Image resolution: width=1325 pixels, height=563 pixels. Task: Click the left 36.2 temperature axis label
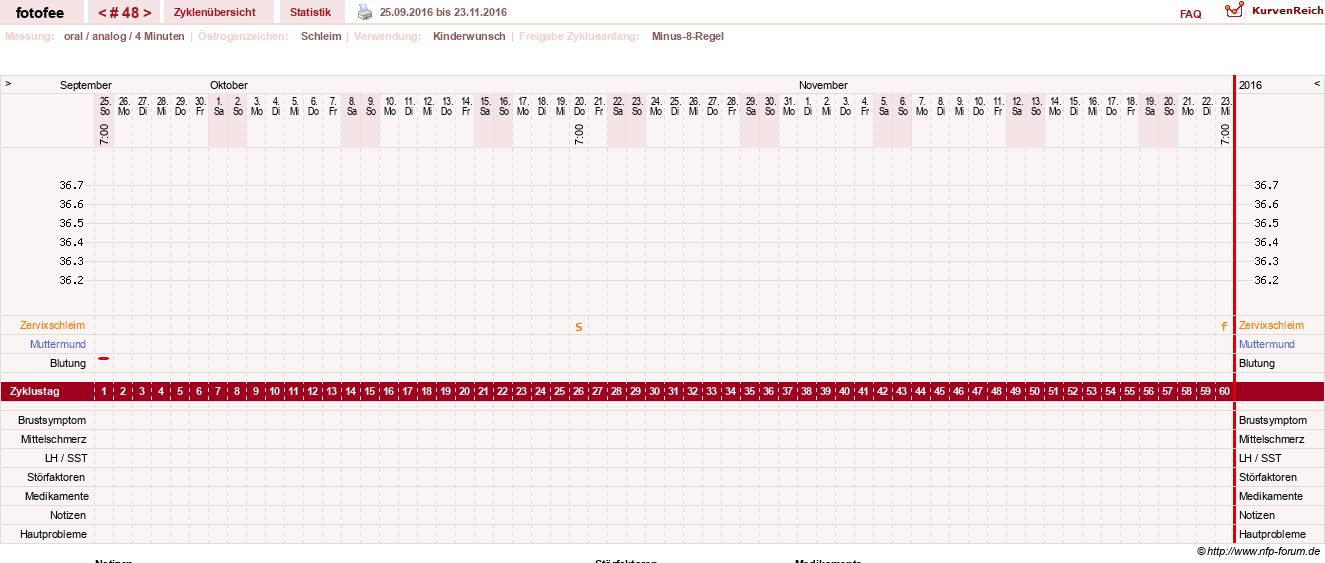click(72, 280)
